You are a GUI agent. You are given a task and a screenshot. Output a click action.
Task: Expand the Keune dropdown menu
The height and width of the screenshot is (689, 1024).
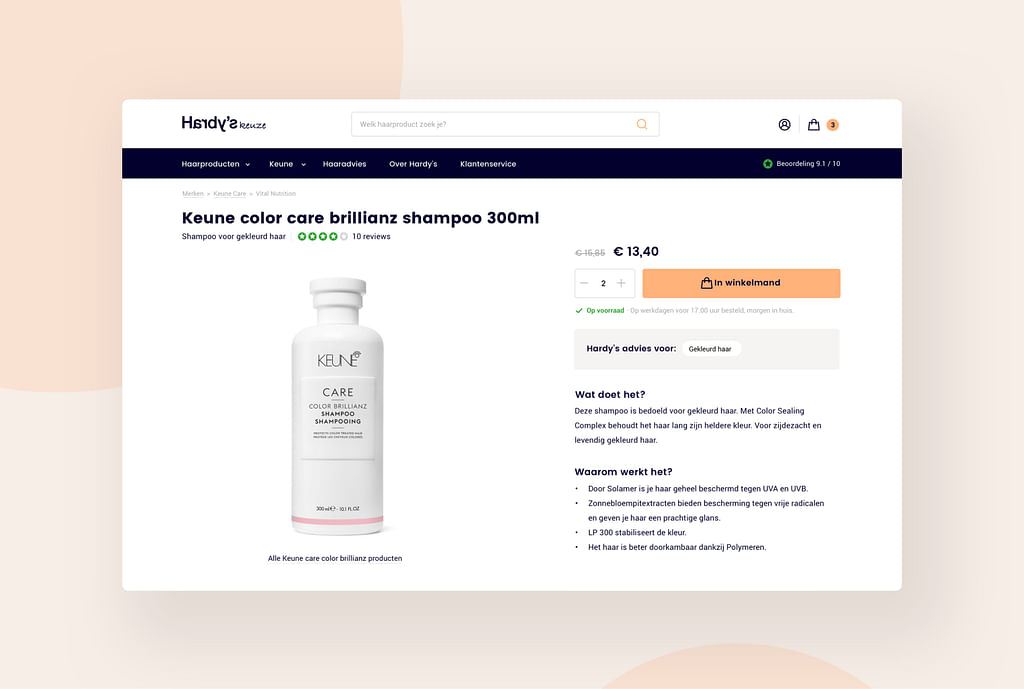287,164
